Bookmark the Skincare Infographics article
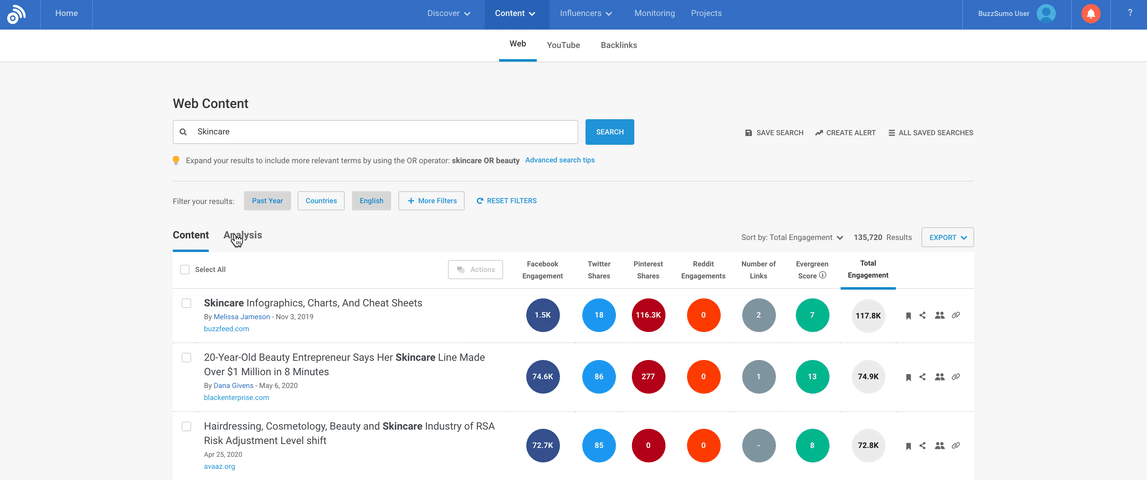The width and height of the screenshot is (1147, 480). pos(908,316)
